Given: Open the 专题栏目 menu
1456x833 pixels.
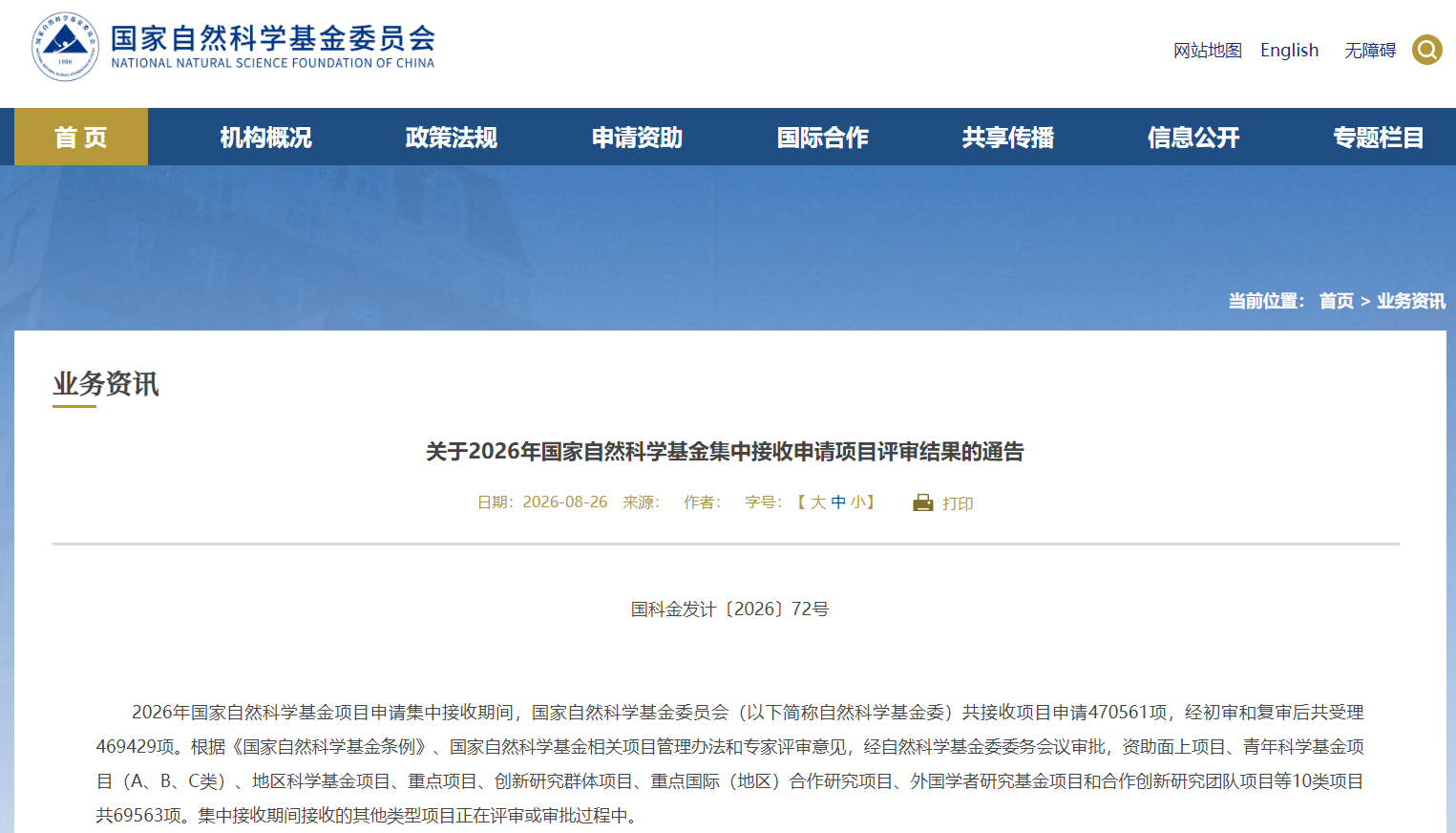Looking at the screenshot, I should pos(1378,137).
